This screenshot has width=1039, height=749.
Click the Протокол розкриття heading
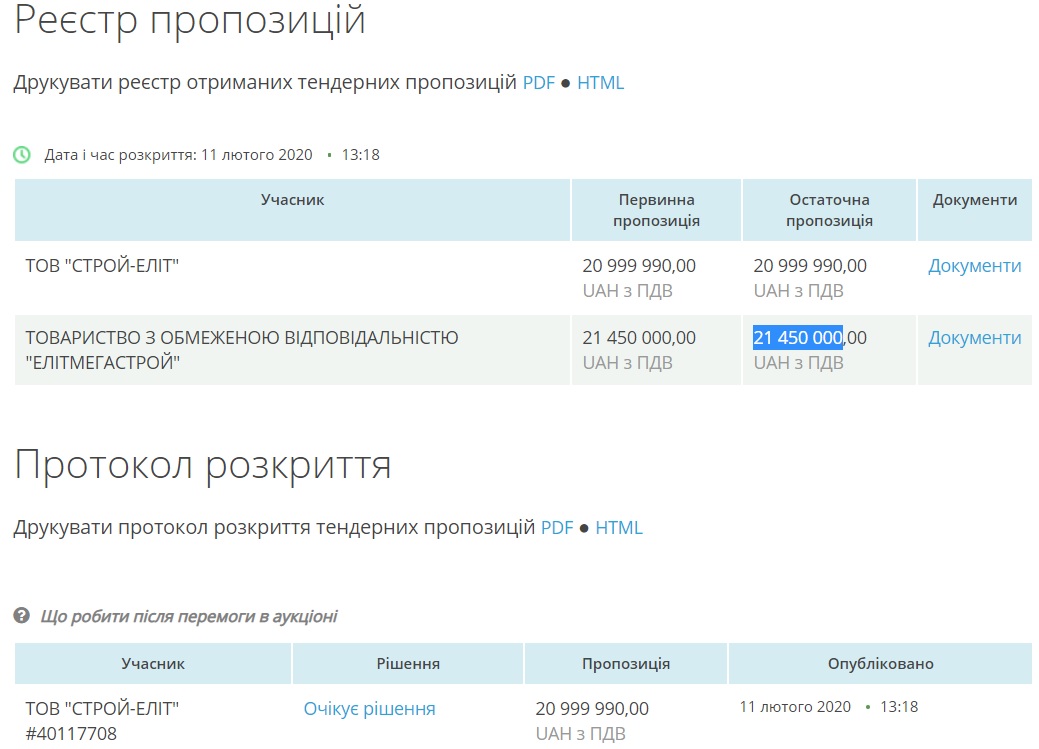point(202,465)
